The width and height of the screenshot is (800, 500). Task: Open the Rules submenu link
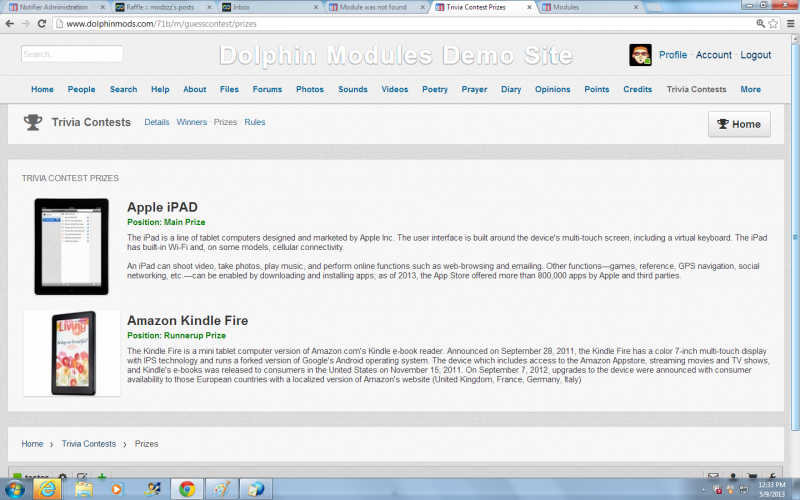(x=255, y=122)
